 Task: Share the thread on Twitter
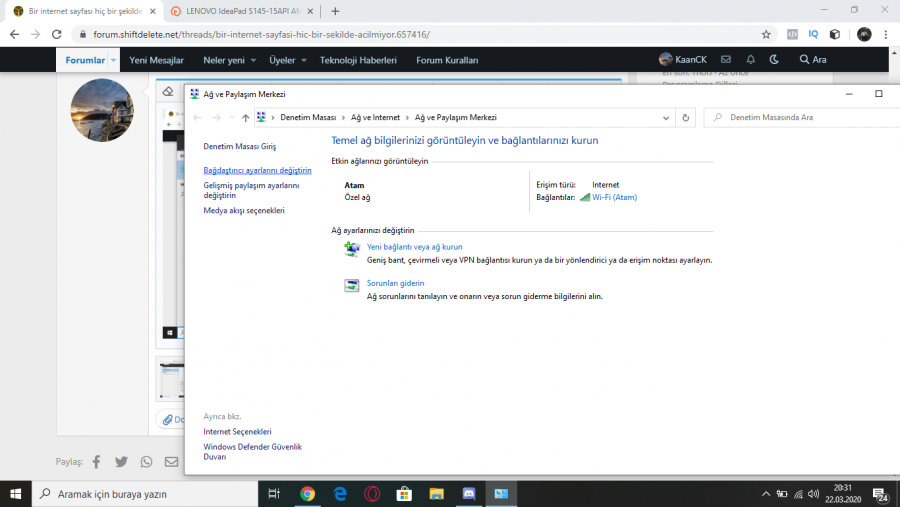(121, 462)
